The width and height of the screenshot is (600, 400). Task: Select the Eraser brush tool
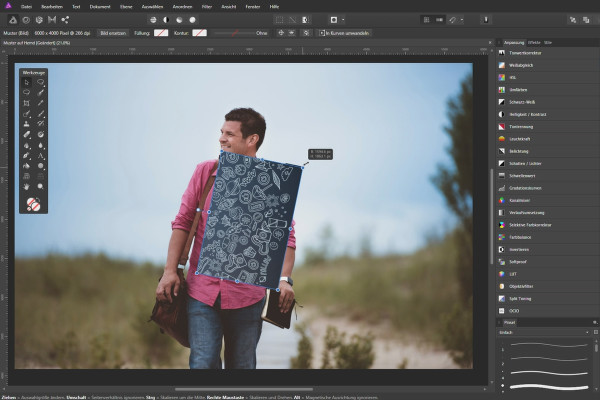(x=26, y=134)
